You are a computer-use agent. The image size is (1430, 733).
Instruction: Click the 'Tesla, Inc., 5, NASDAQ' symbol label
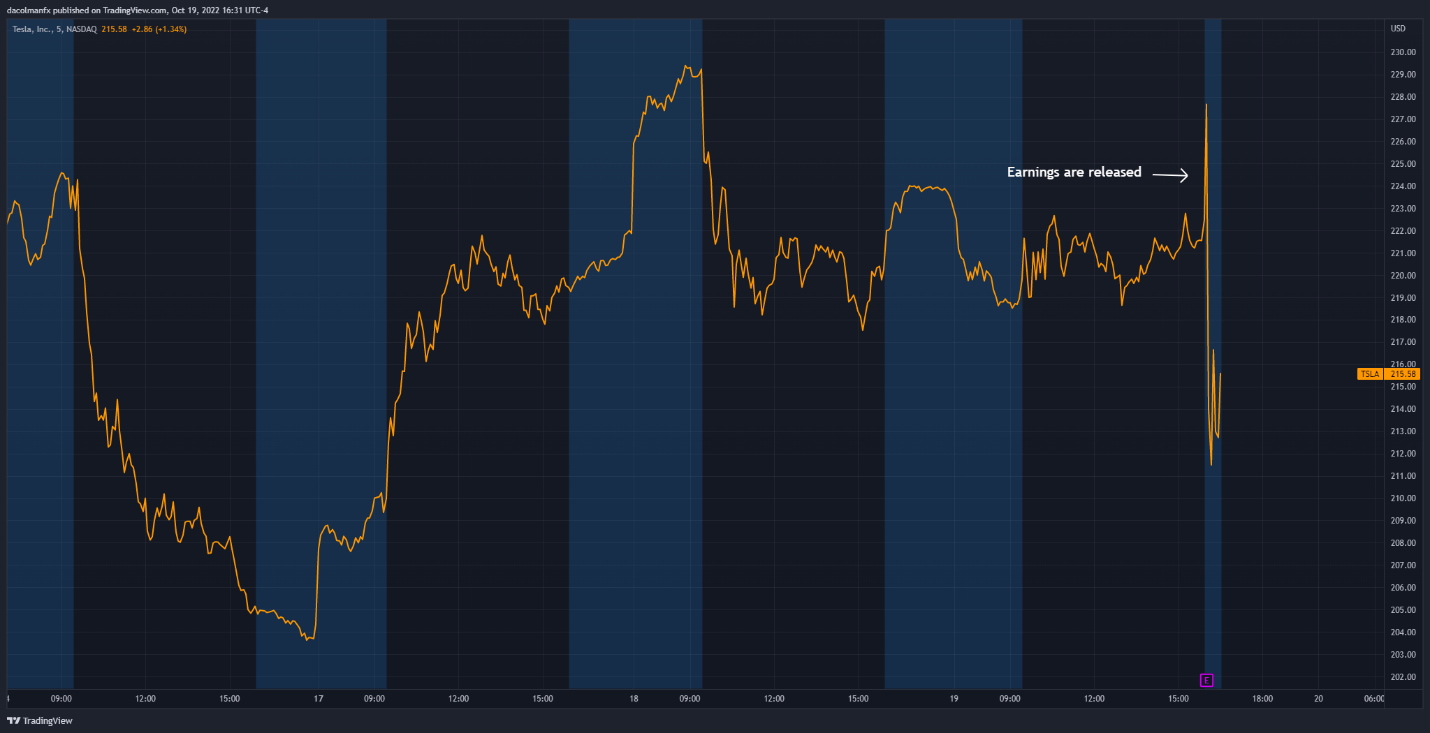point(55,29)
